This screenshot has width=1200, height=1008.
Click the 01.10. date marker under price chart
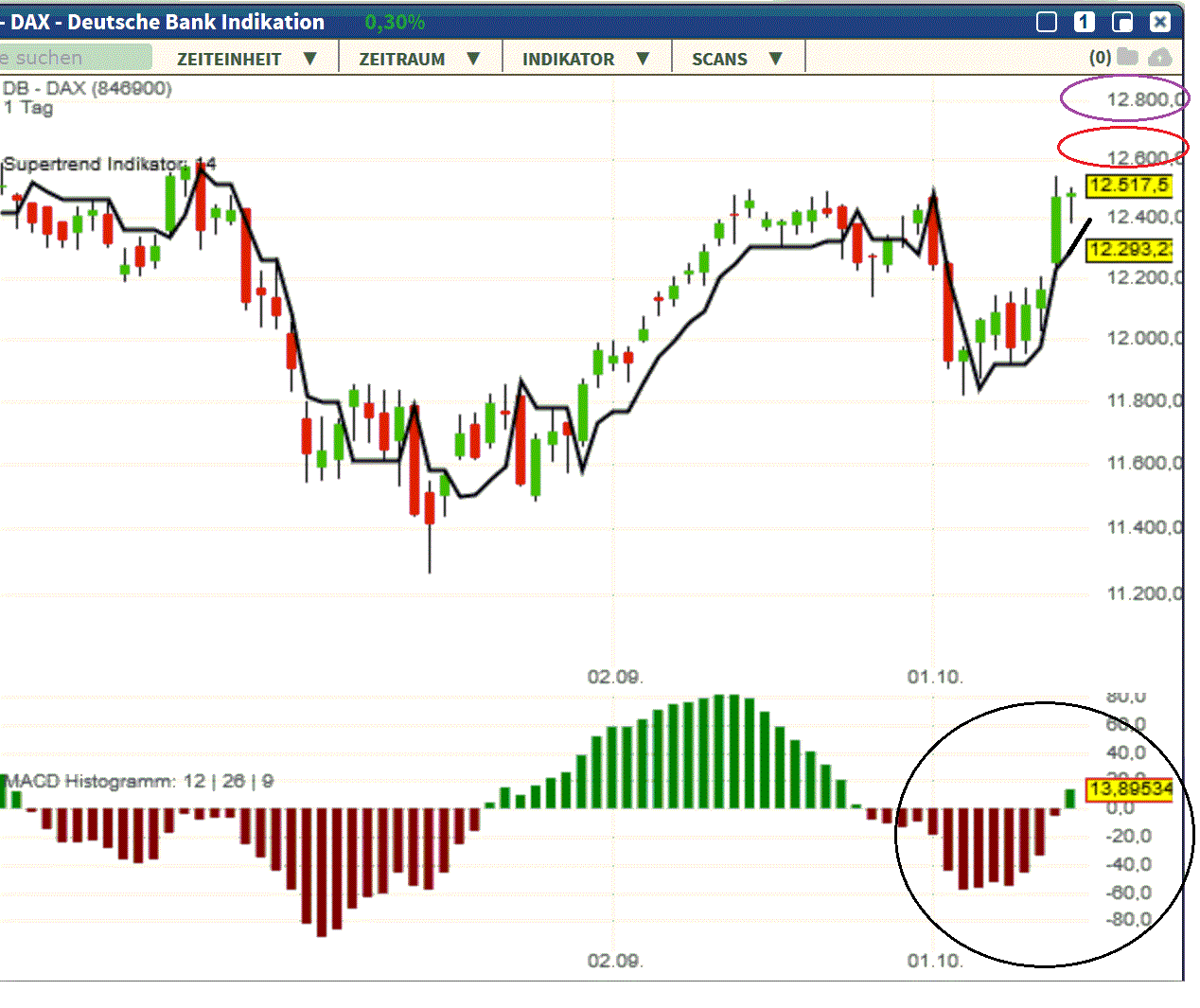click(935, 677)
